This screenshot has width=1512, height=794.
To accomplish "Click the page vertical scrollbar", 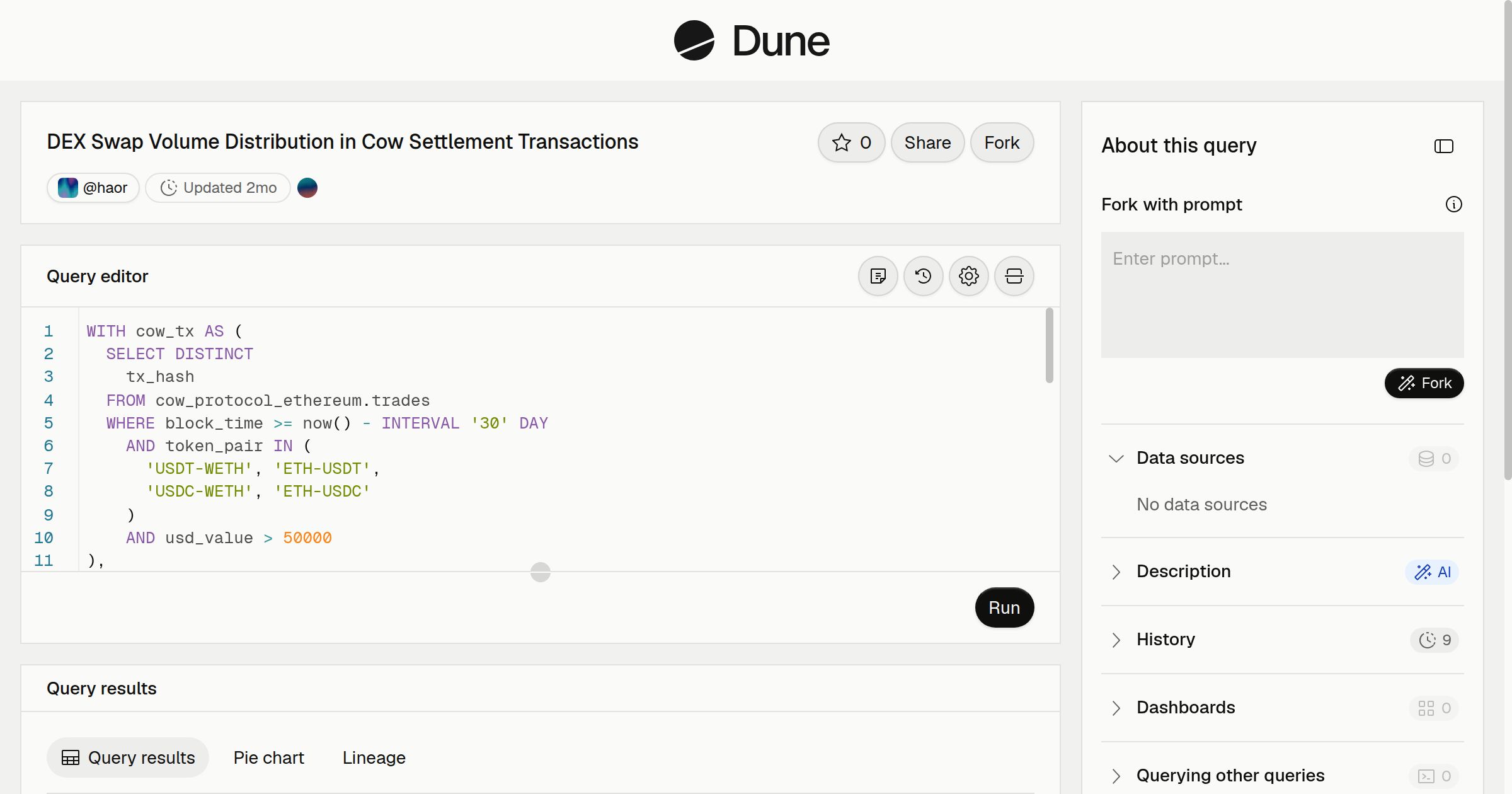I will [x=1508, y=239].
